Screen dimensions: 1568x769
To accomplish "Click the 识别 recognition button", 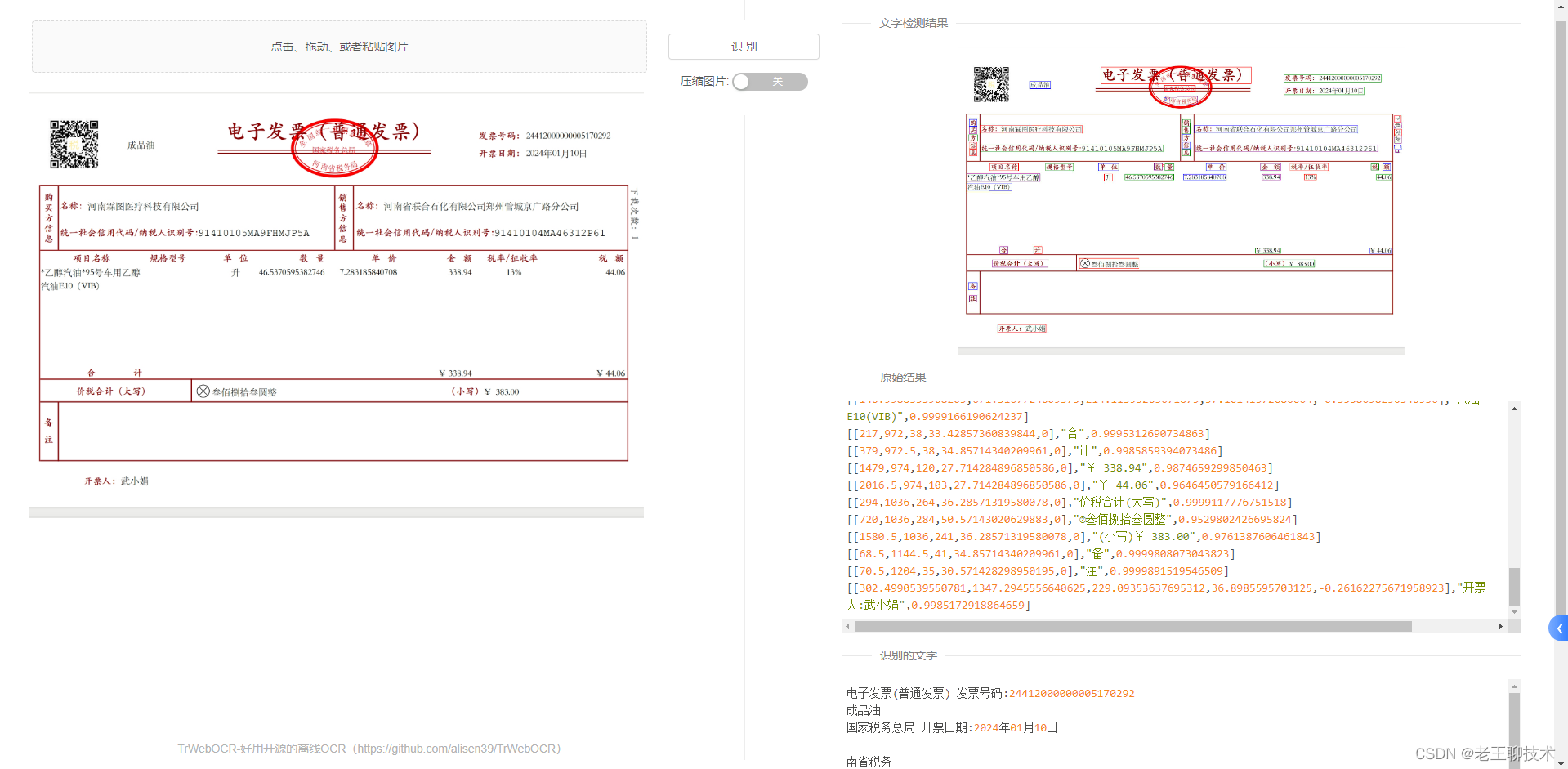I will click(x=743, y=47).
